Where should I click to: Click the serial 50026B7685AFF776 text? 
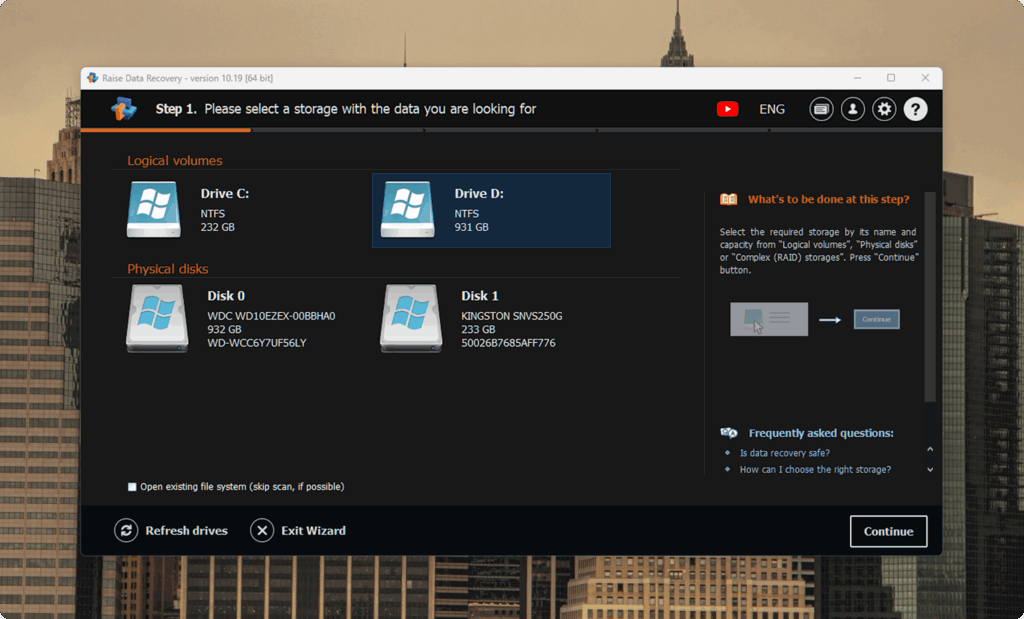[x=508, y=343]
